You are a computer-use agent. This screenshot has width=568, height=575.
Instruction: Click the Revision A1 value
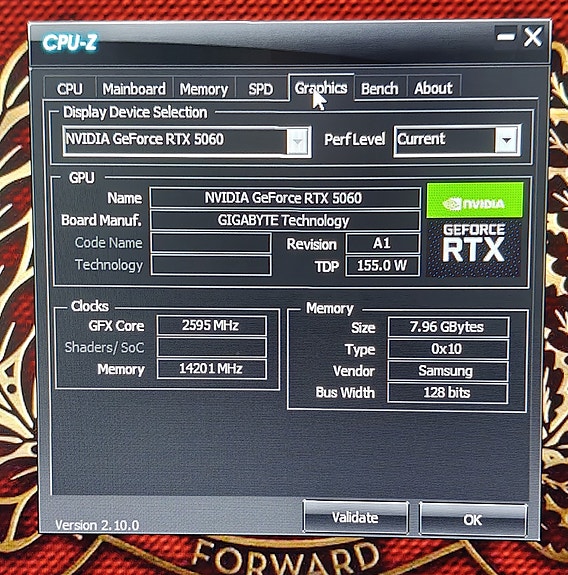[x=382, y=243]
